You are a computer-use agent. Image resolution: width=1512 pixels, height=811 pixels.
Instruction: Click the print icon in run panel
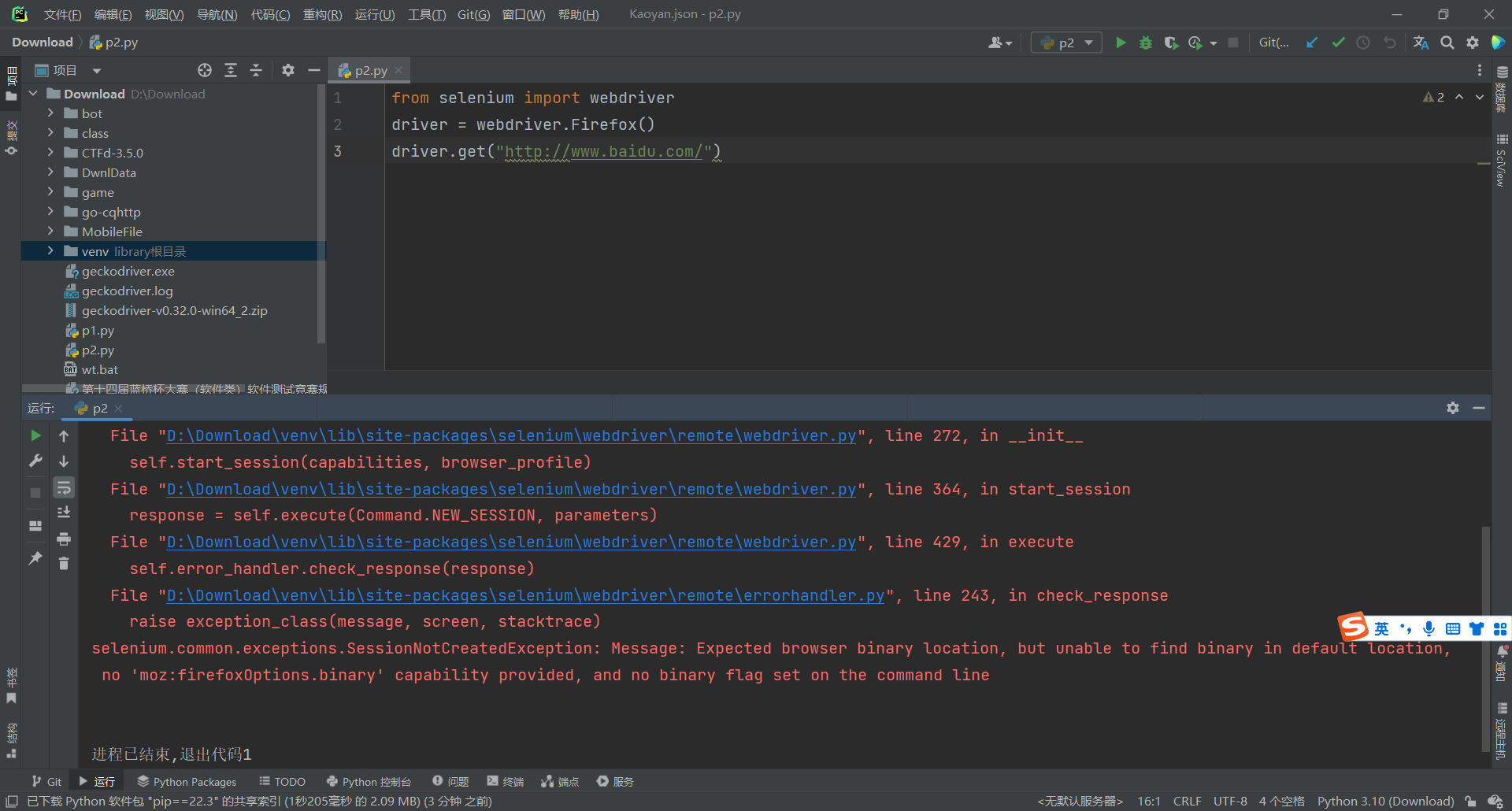click(x=64, y=539)
